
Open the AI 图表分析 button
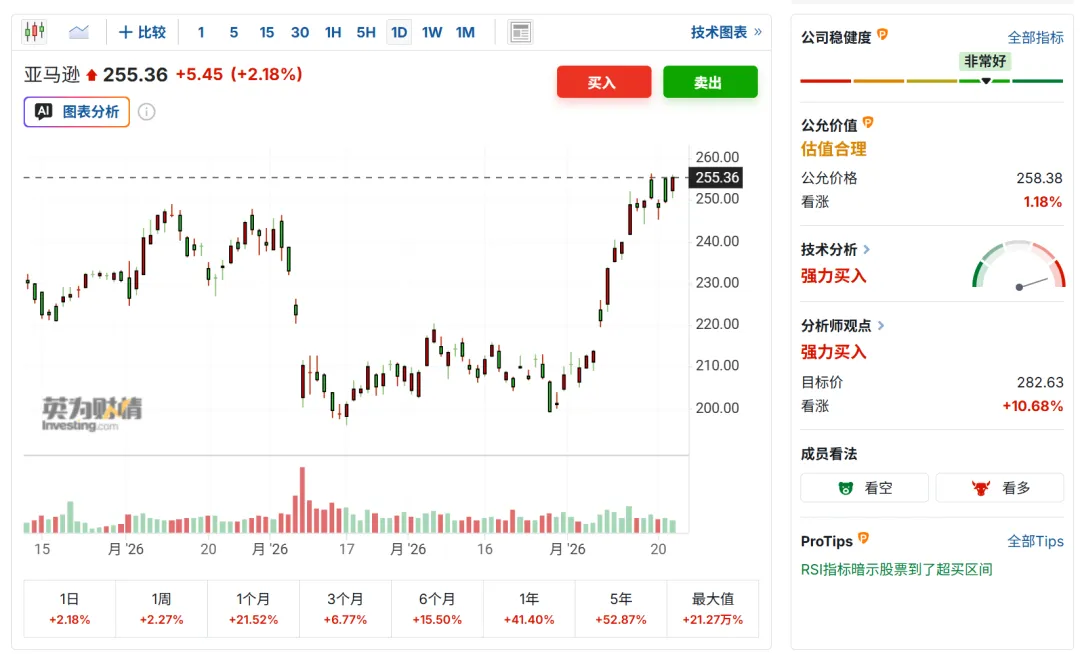point(76,112)
